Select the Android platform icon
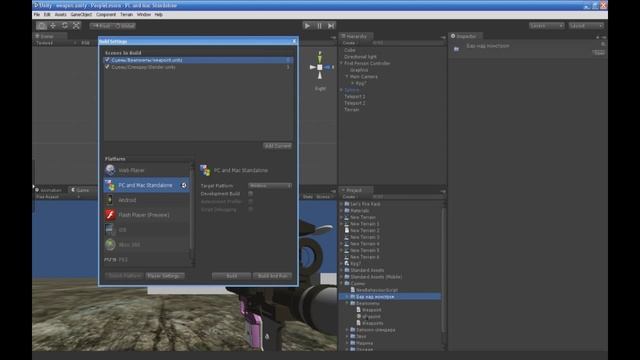 click(110, 200)
